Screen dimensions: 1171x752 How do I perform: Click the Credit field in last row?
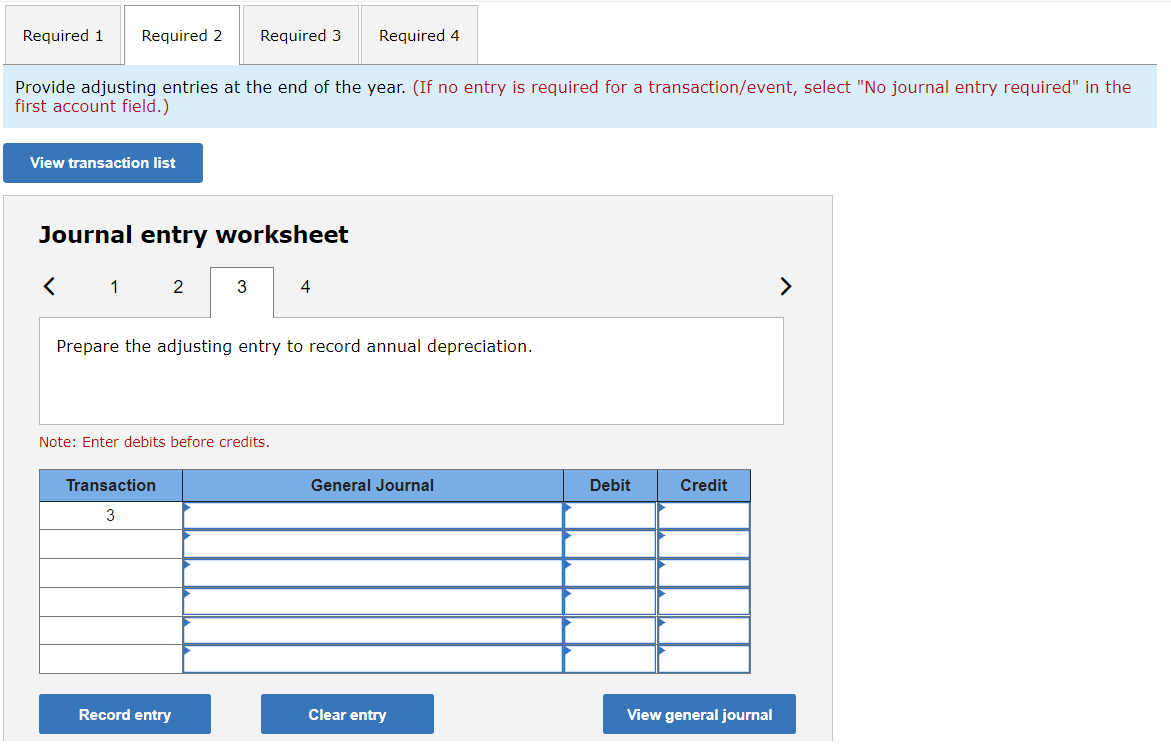703,659
